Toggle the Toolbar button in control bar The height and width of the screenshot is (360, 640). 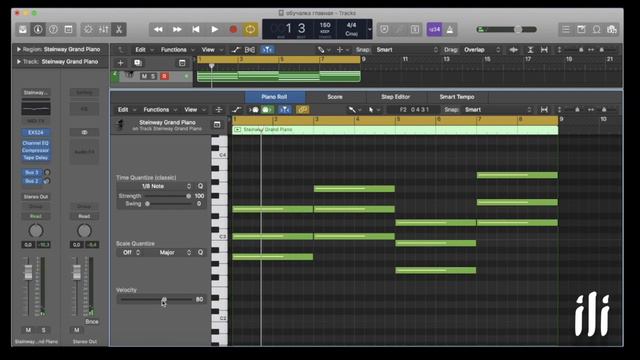(69, 29)
